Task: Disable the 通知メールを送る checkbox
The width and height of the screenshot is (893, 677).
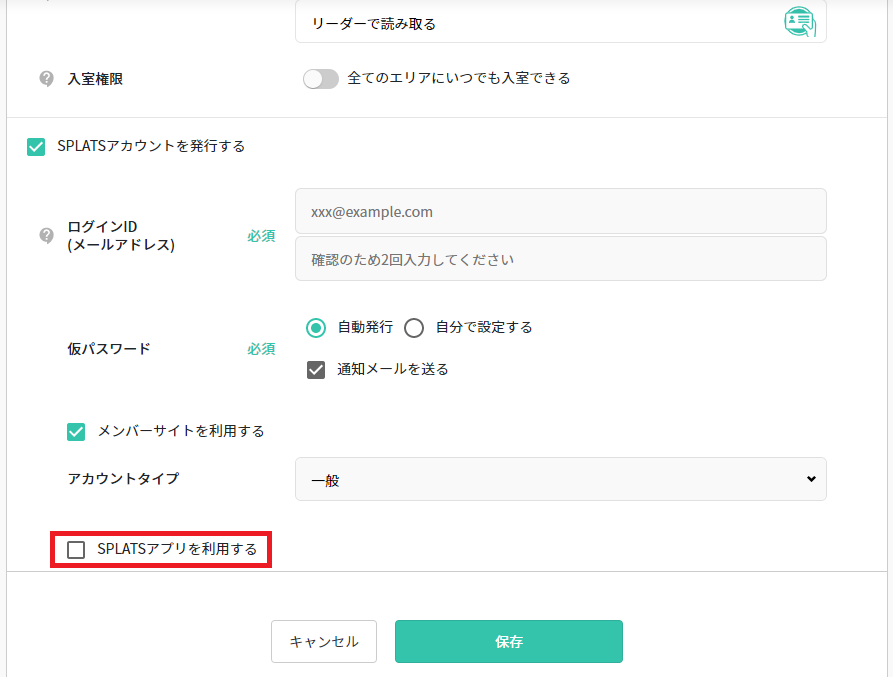Action: pyautogui.click(x=315, y=369)
